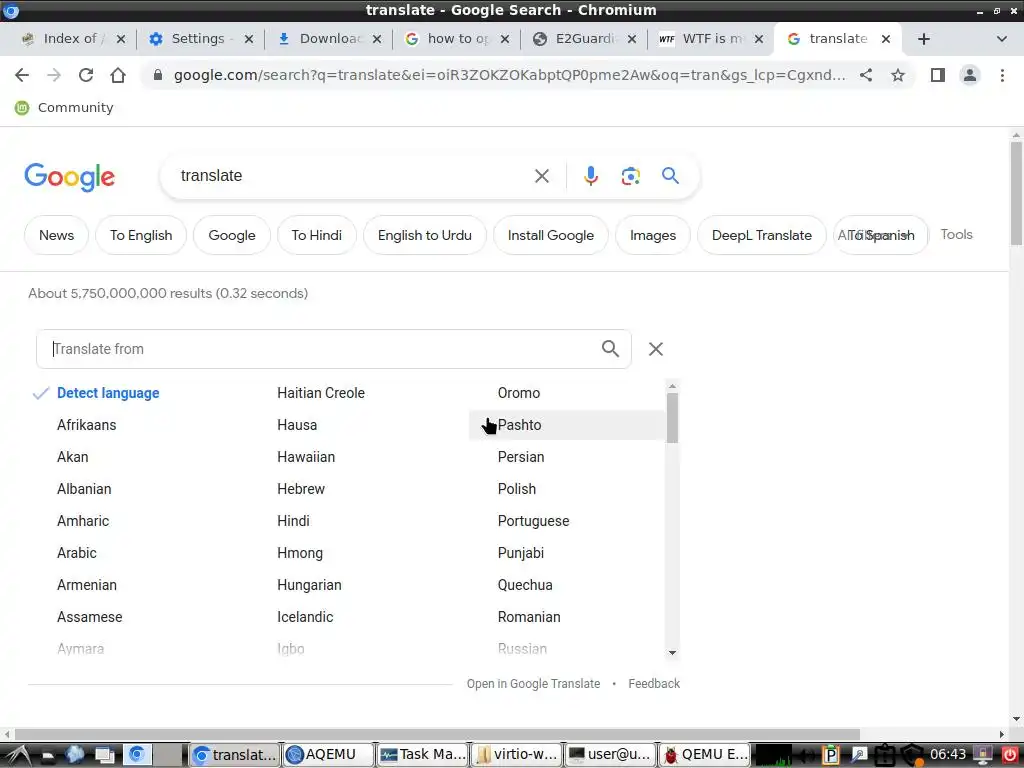Open the virtio-w... taskbar window

point(517,755)
